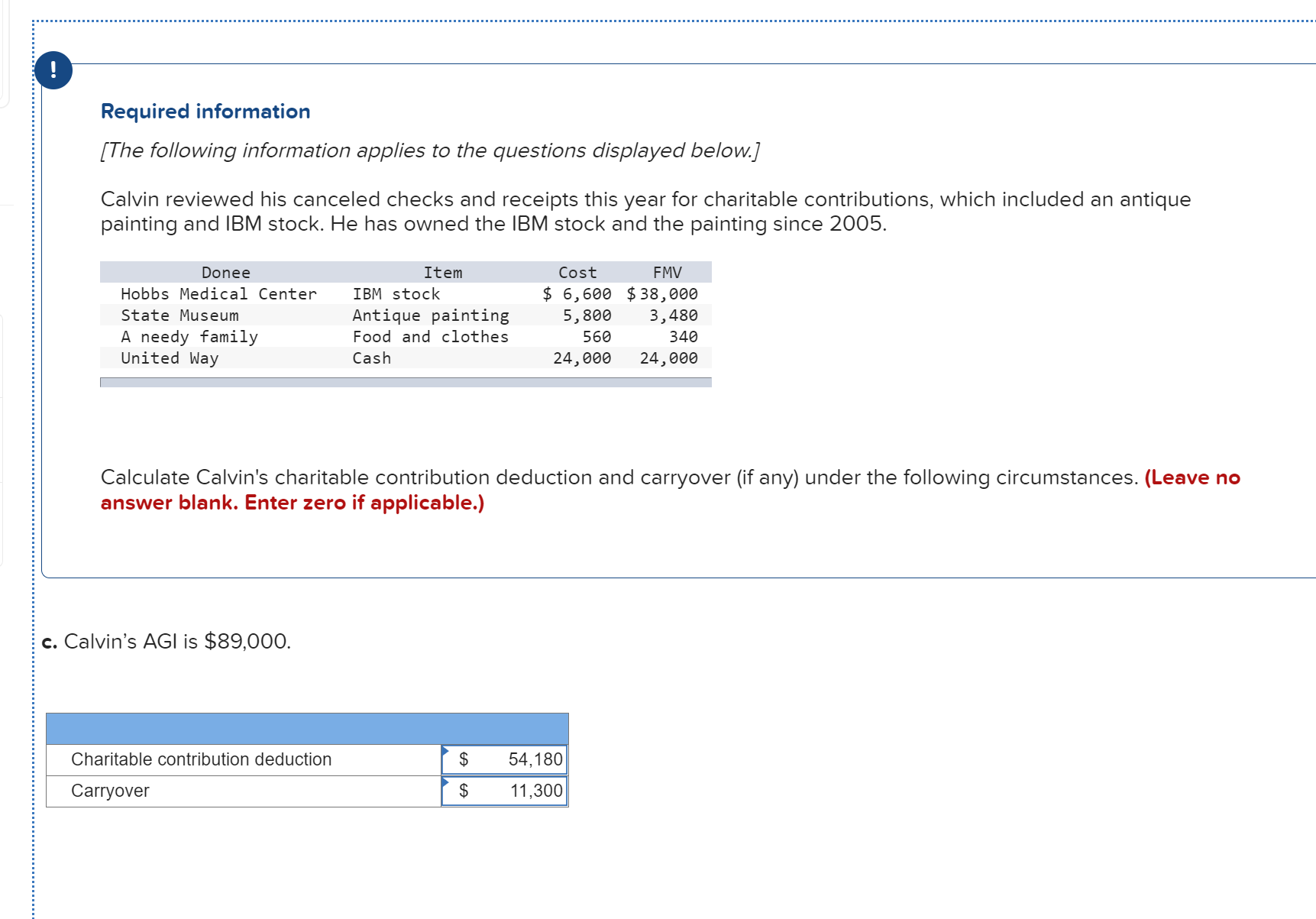Click the food and clothes cost '560'
Screen dimensions: 1316x919
[597, 337]
